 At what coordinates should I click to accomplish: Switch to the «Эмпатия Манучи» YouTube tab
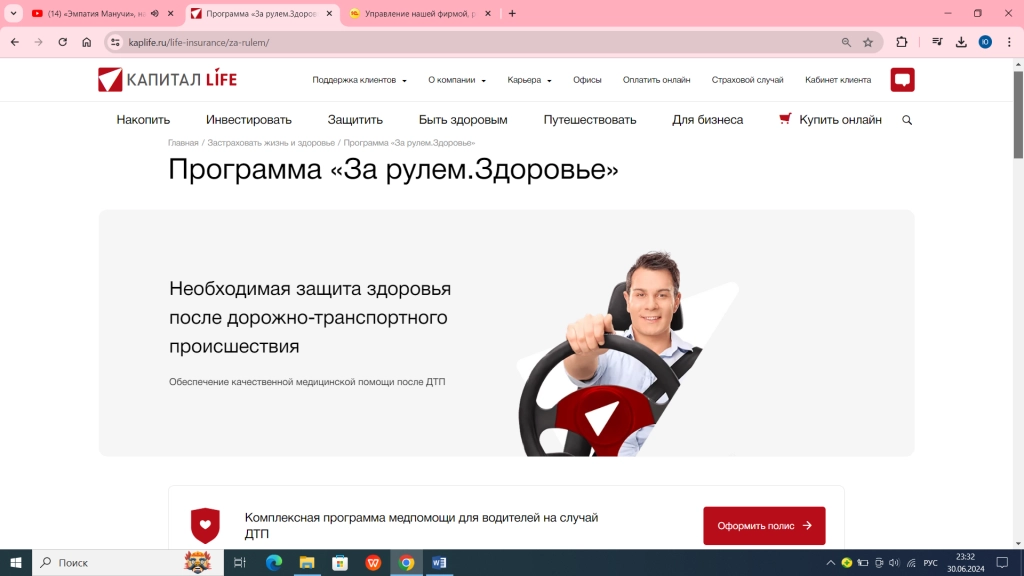point(95,13)
